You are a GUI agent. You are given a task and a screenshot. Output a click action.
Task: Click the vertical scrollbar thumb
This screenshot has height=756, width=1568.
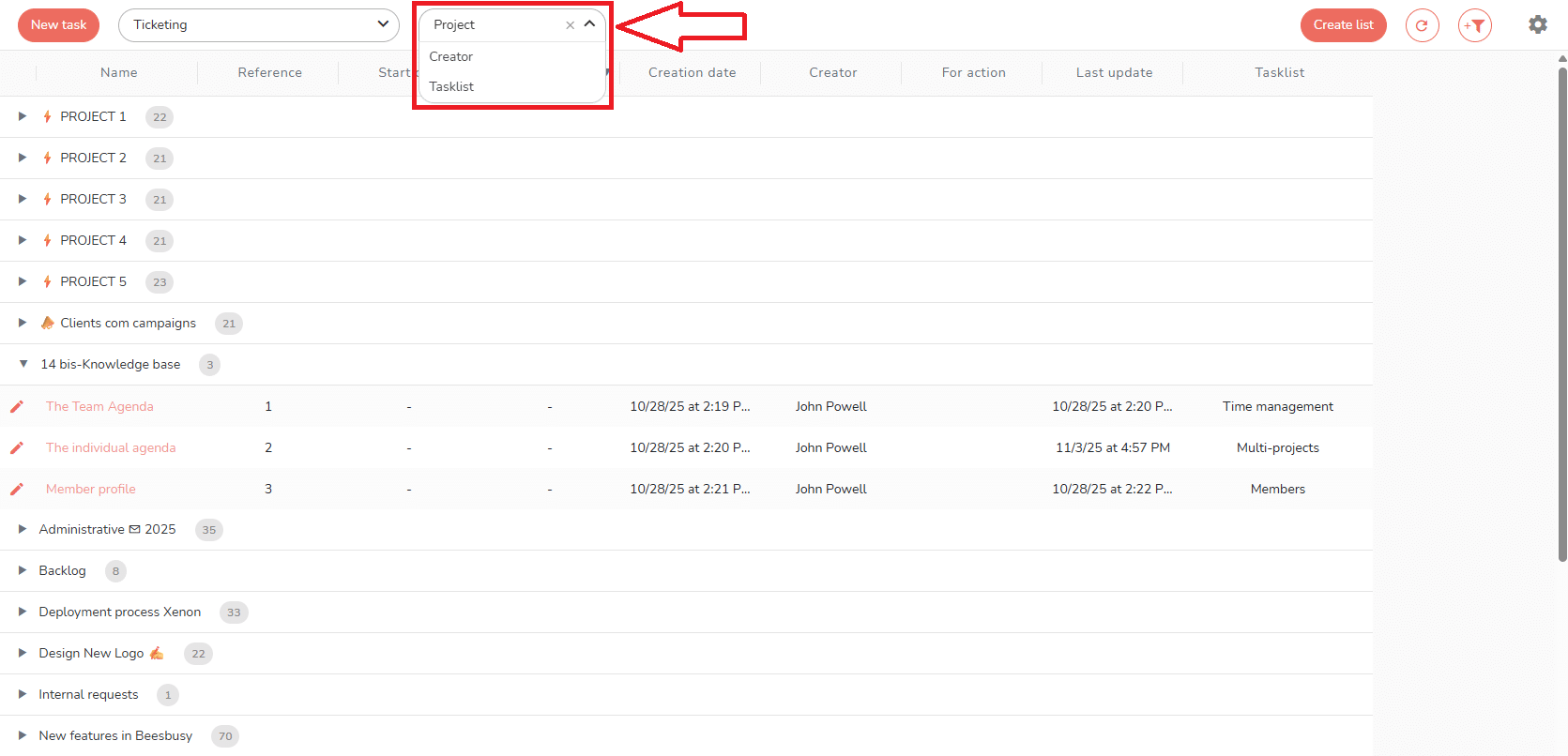1562,314
